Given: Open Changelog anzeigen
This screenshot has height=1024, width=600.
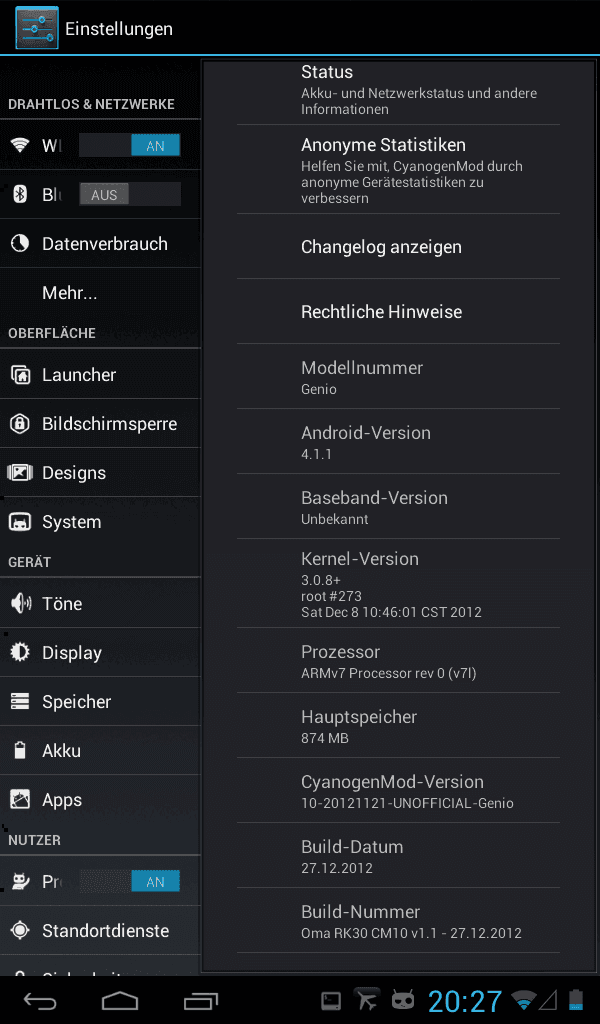Looking at the screenshot, I should 398,247.
